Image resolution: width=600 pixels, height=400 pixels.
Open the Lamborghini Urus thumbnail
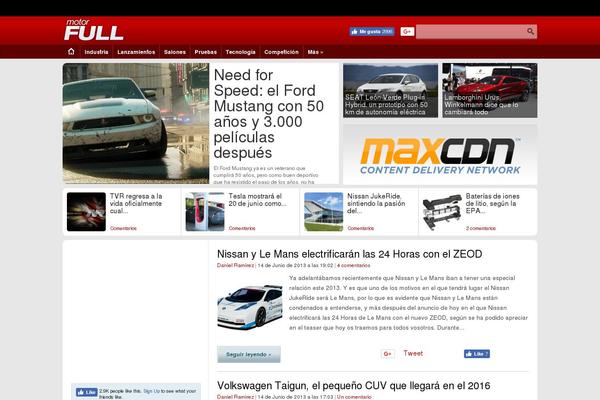click(x=490, y=91)
